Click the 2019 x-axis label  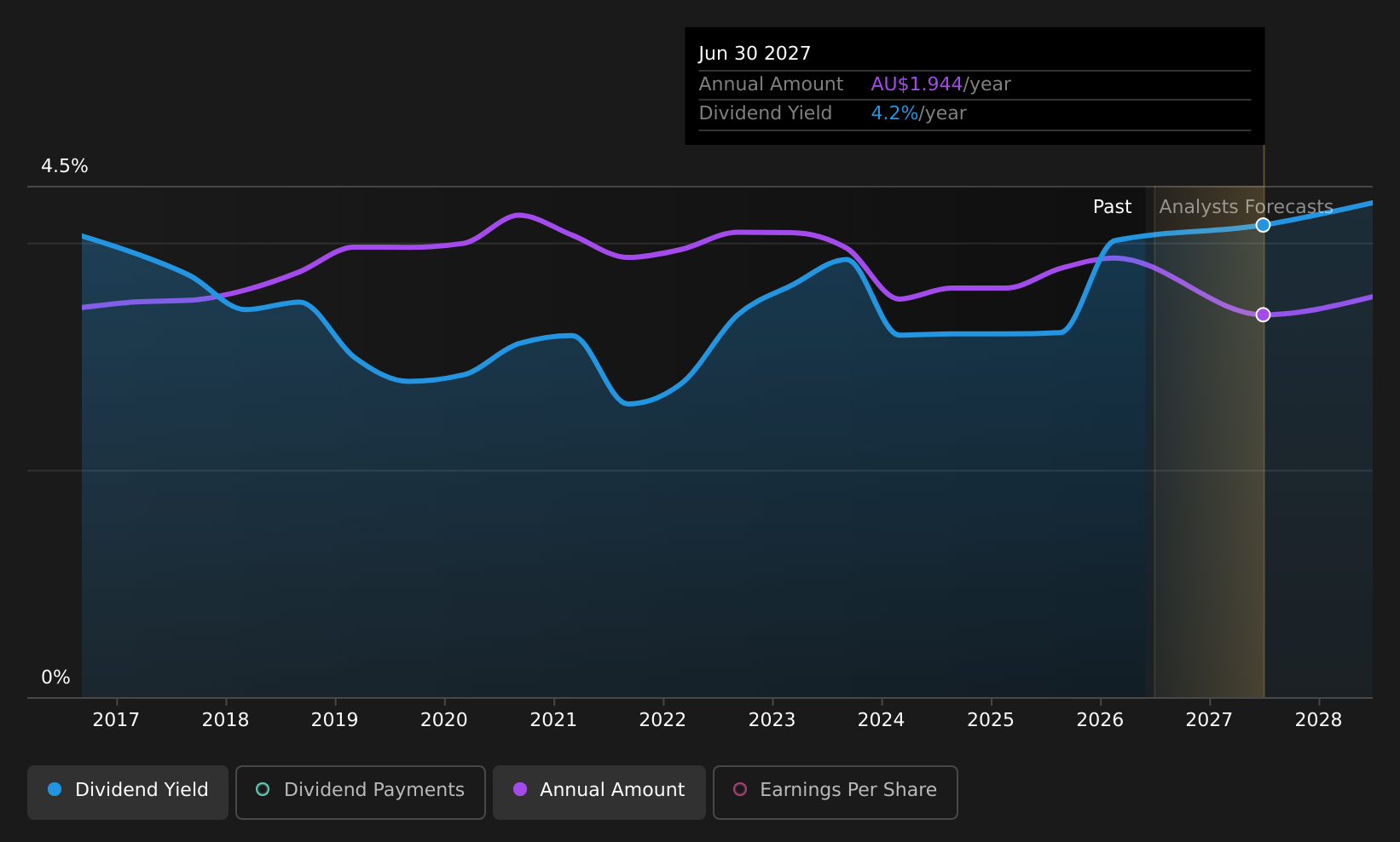coord(335,720)
